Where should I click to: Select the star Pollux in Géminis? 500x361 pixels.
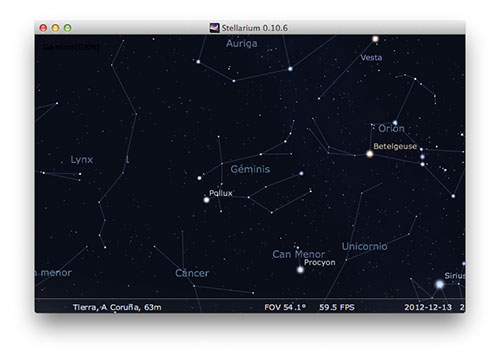click(206, 200)
